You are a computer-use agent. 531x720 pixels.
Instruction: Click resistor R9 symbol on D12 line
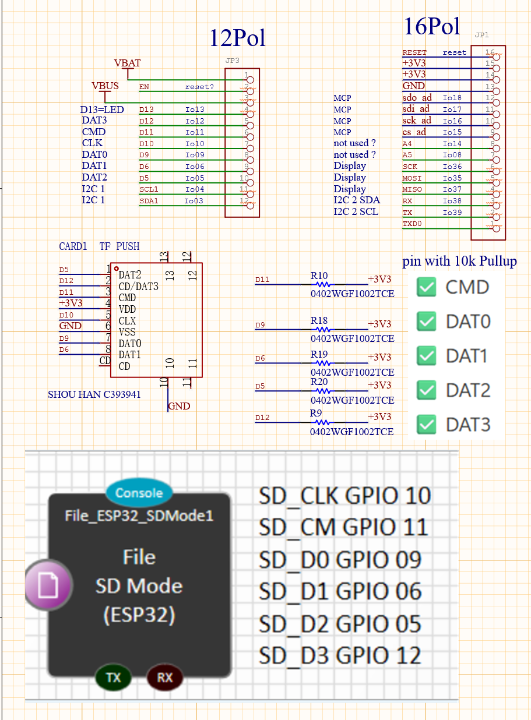point(322,422)
